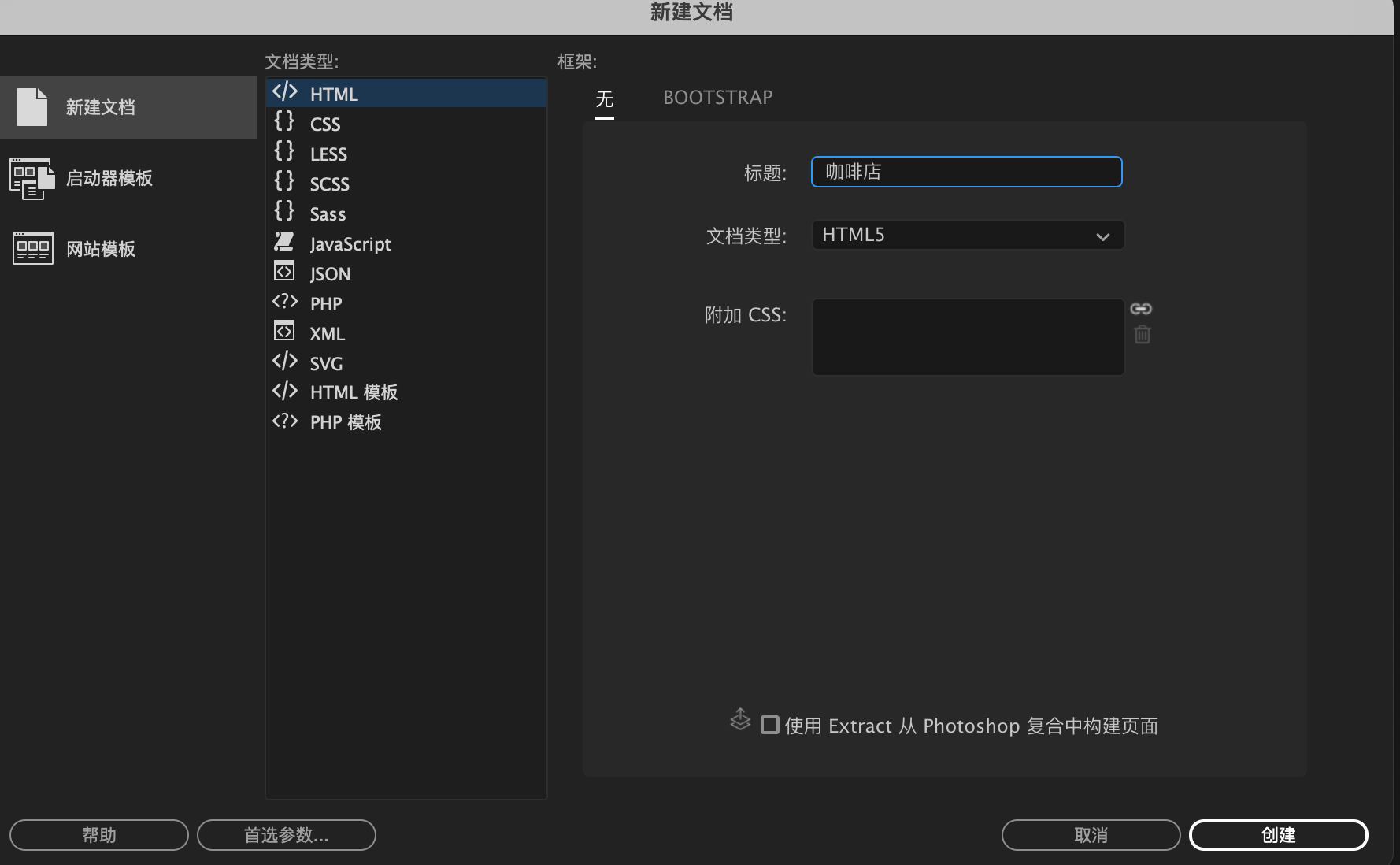Select the JavaScript document type icon

[284, 242]
